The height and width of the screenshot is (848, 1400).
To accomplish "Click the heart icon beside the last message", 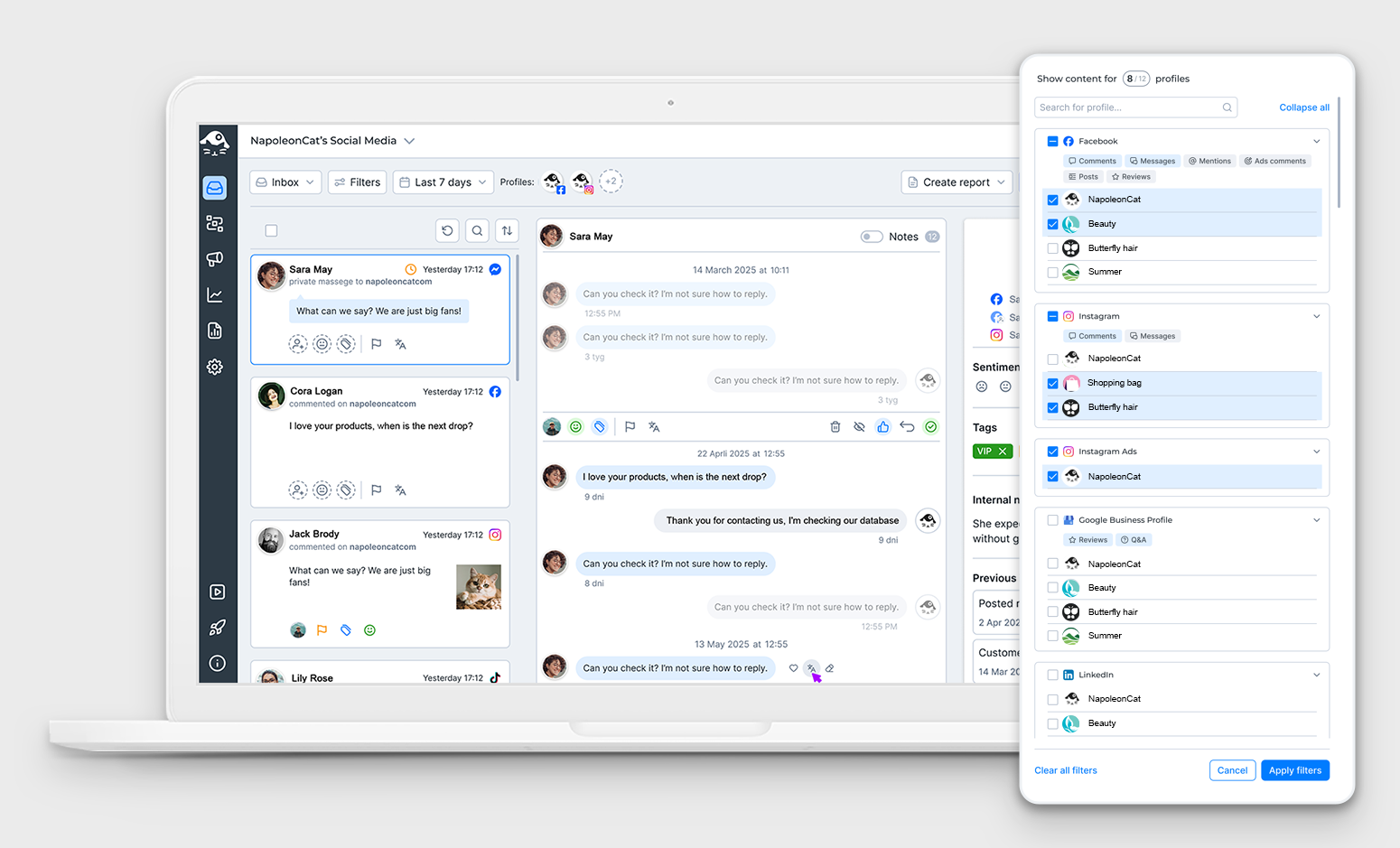I will click(793, 668).
